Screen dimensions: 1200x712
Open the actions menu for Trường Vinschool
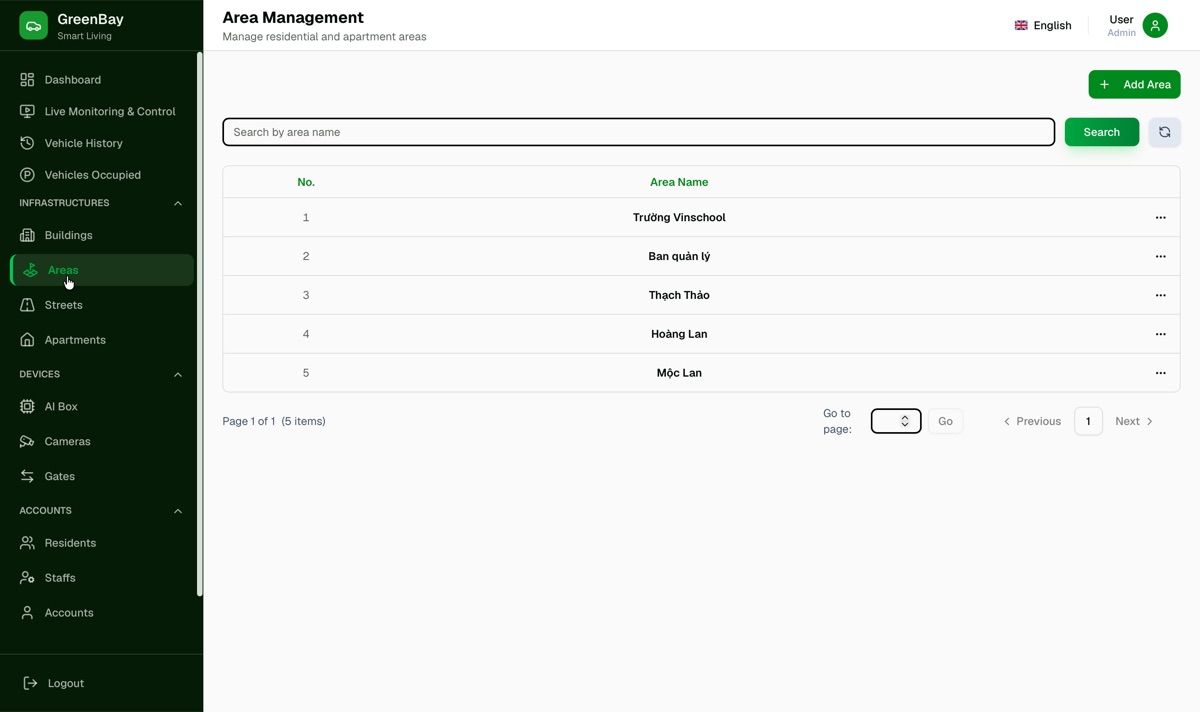pos(1161,218)
